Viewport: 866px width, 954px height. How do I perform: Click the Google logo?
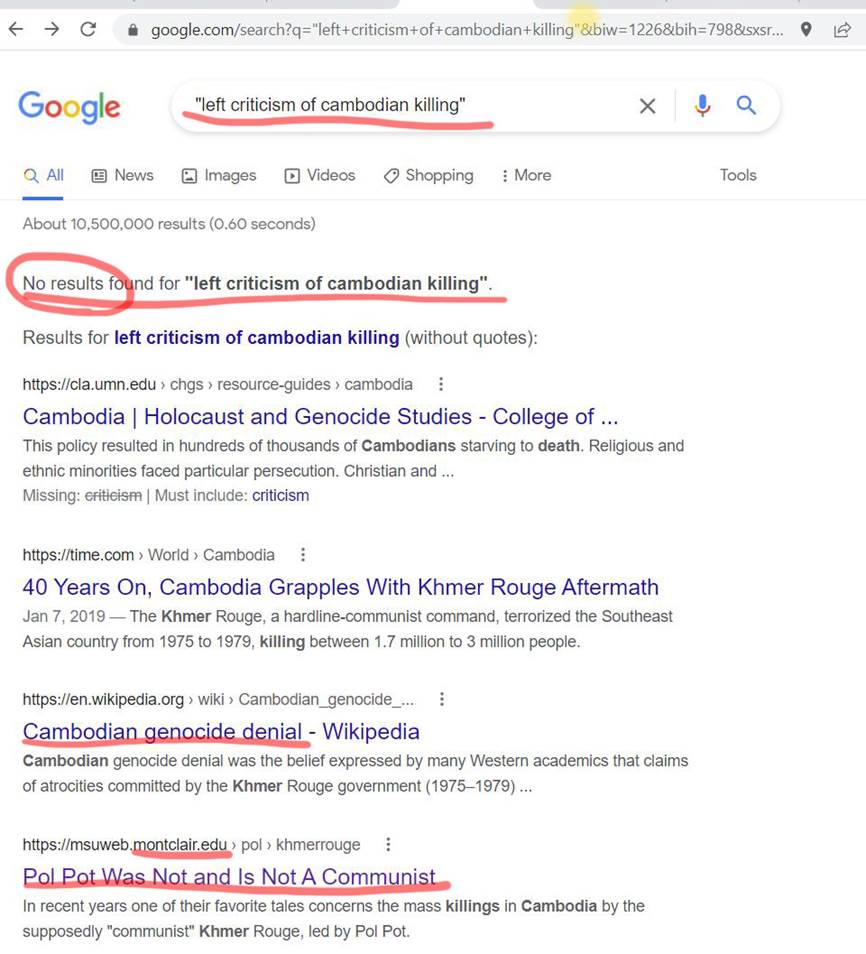coord(69,106)
